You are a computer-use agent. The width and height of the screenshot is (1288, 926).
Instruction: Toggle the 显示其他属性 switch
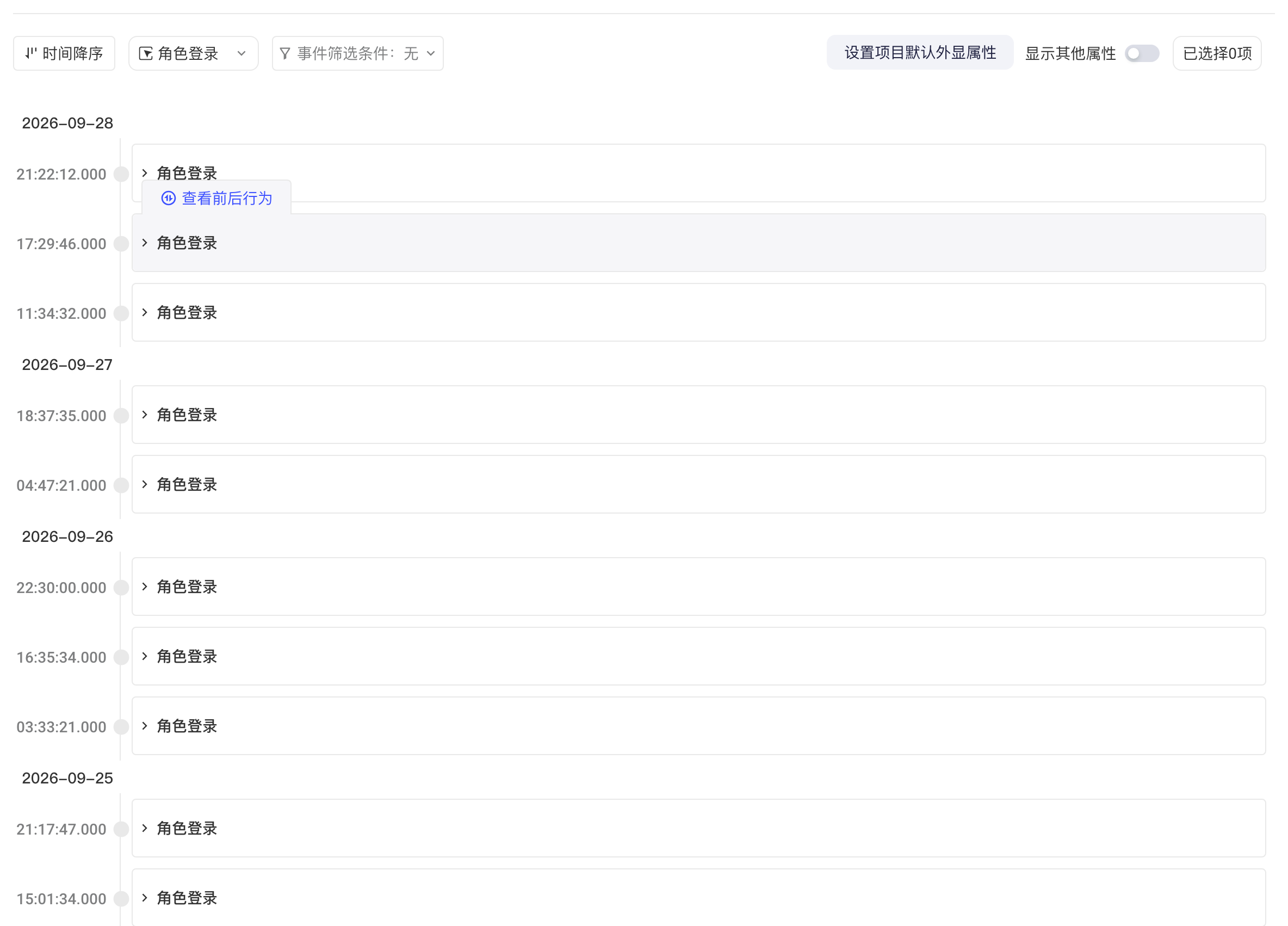point(1142,53)
